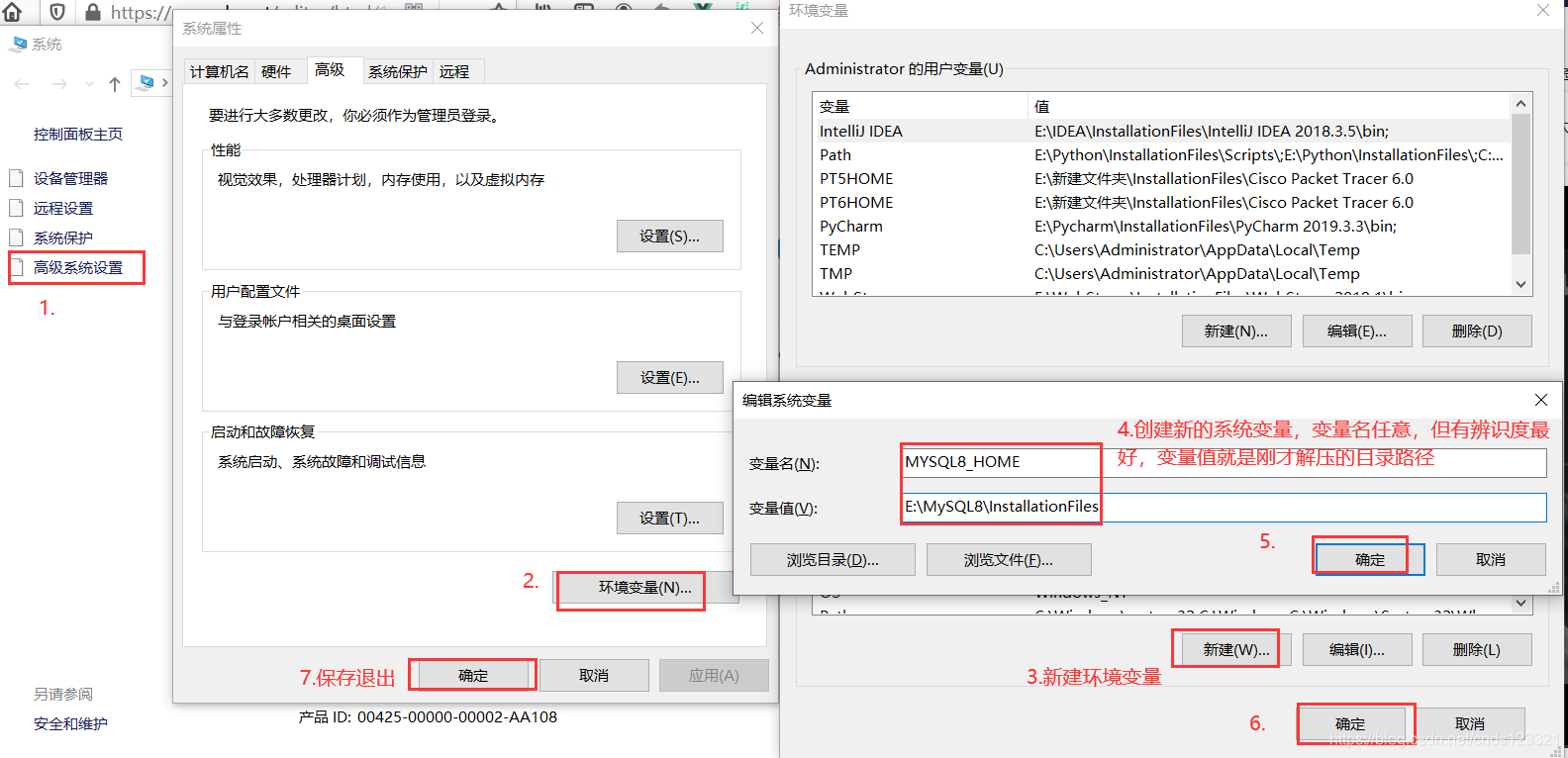Click 应用(A) in 系统属性 dialog
The width and height of the screenshot is (1568, 758).
pos(714,675)
